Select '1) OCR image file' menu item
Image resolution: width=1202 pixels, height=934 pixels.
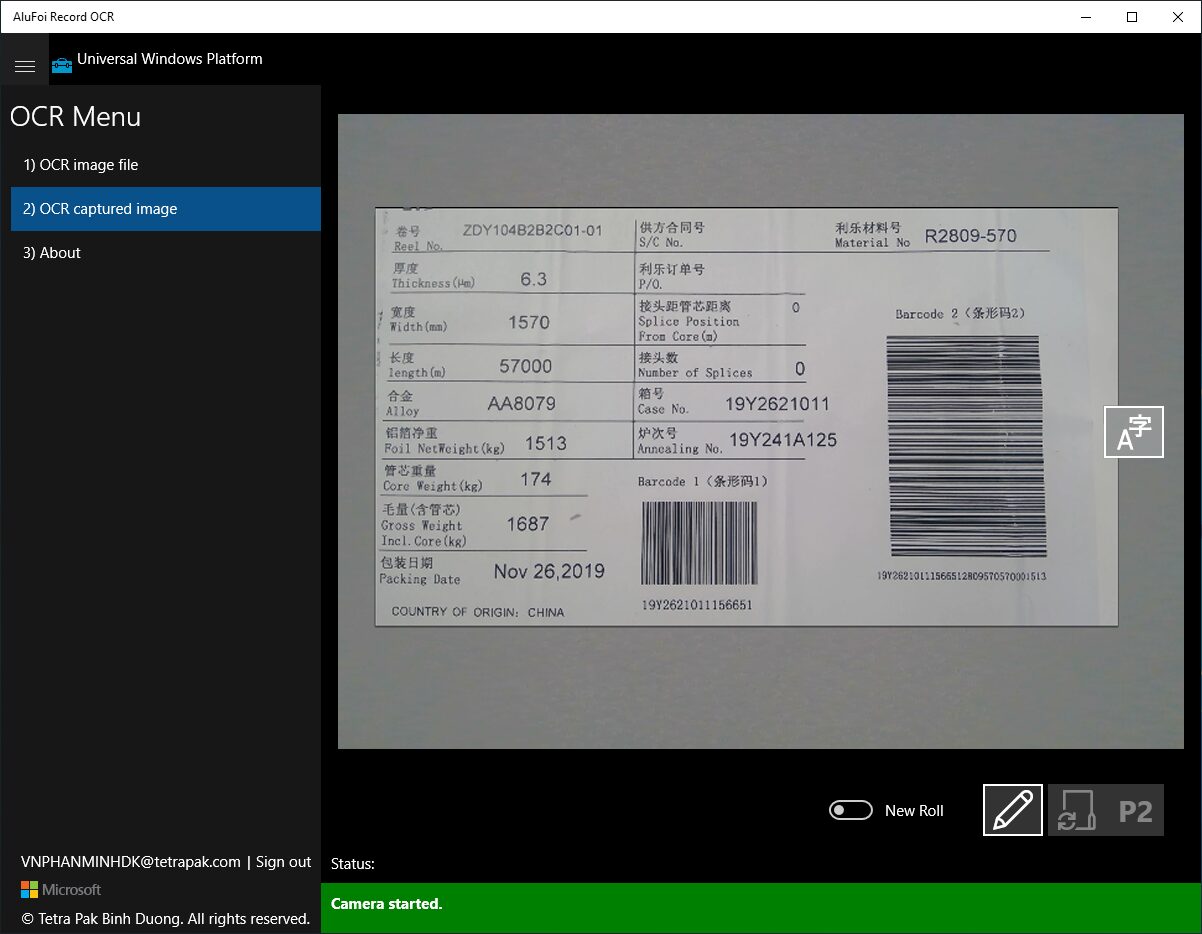pyautogui.click(x=166, y=165)
